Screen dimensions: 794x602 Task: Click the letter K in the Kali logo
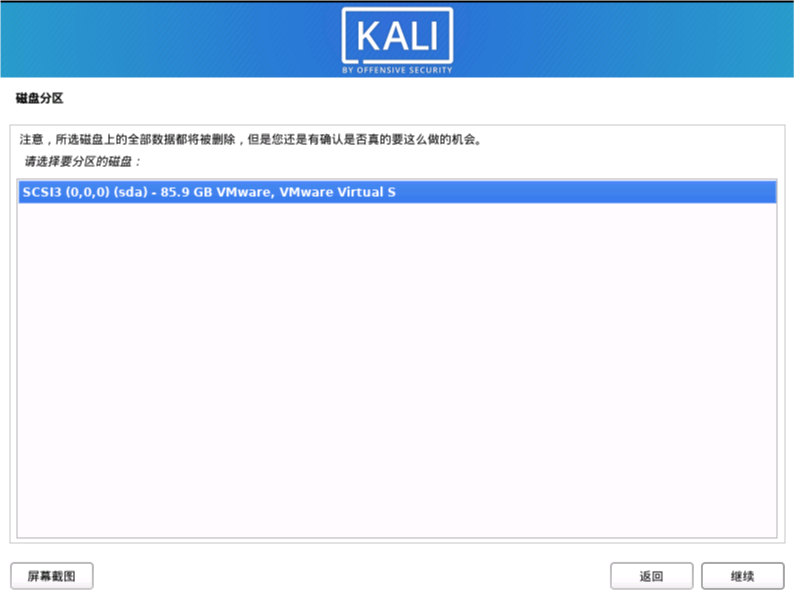coord(366,36)
